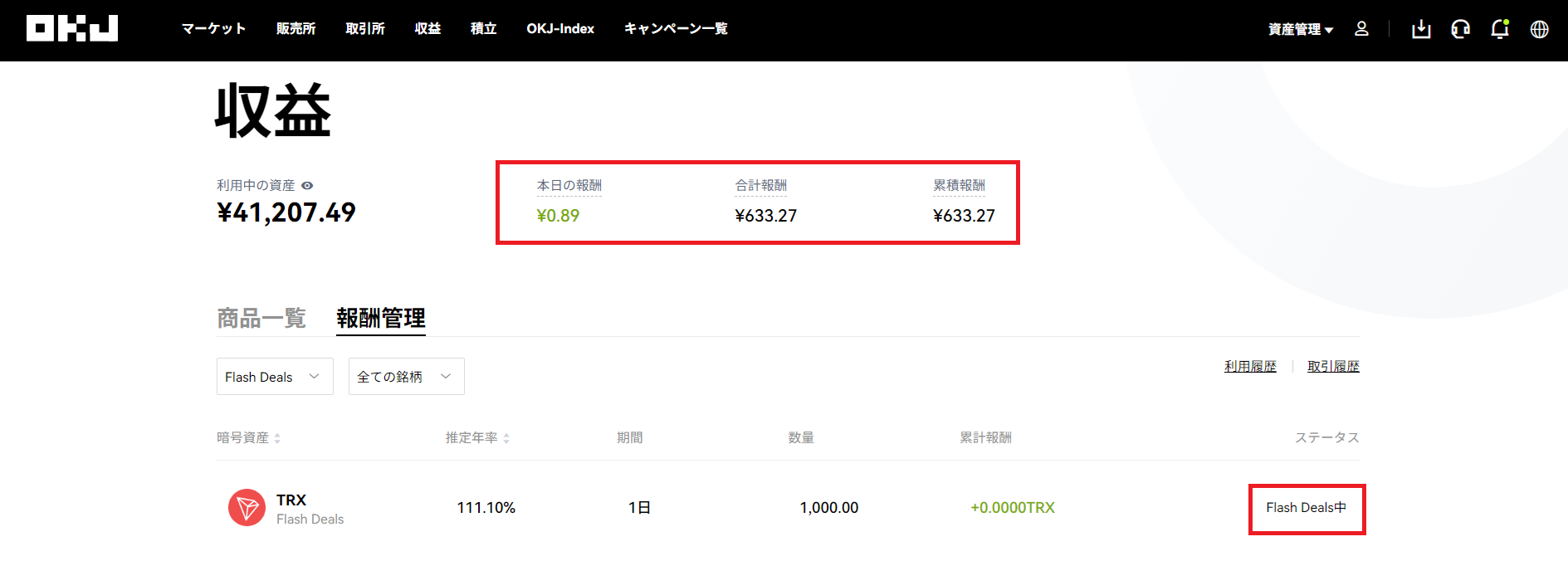Image resolution: width=1568 pixels, height=561 pixels.
Task: Switch to the 商品一覧 tab
Action: [x=261, y=318]
